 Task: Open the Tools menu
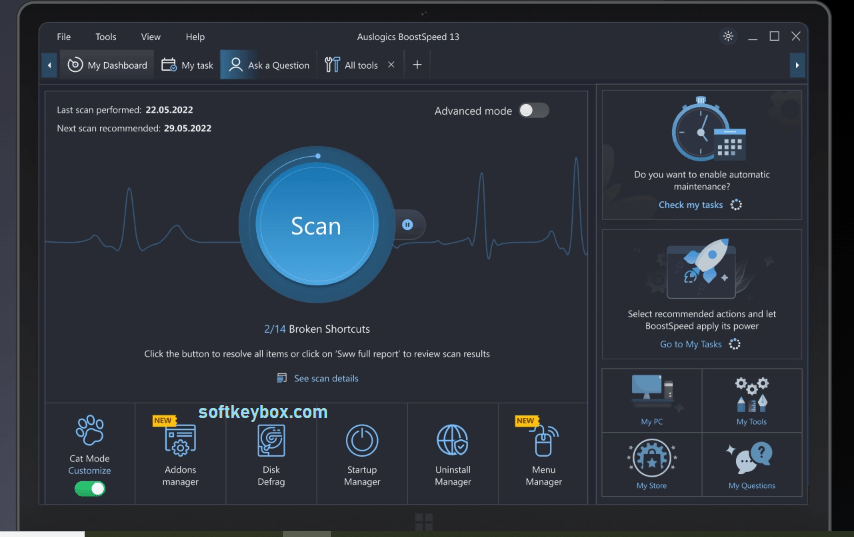pos(106,37)
